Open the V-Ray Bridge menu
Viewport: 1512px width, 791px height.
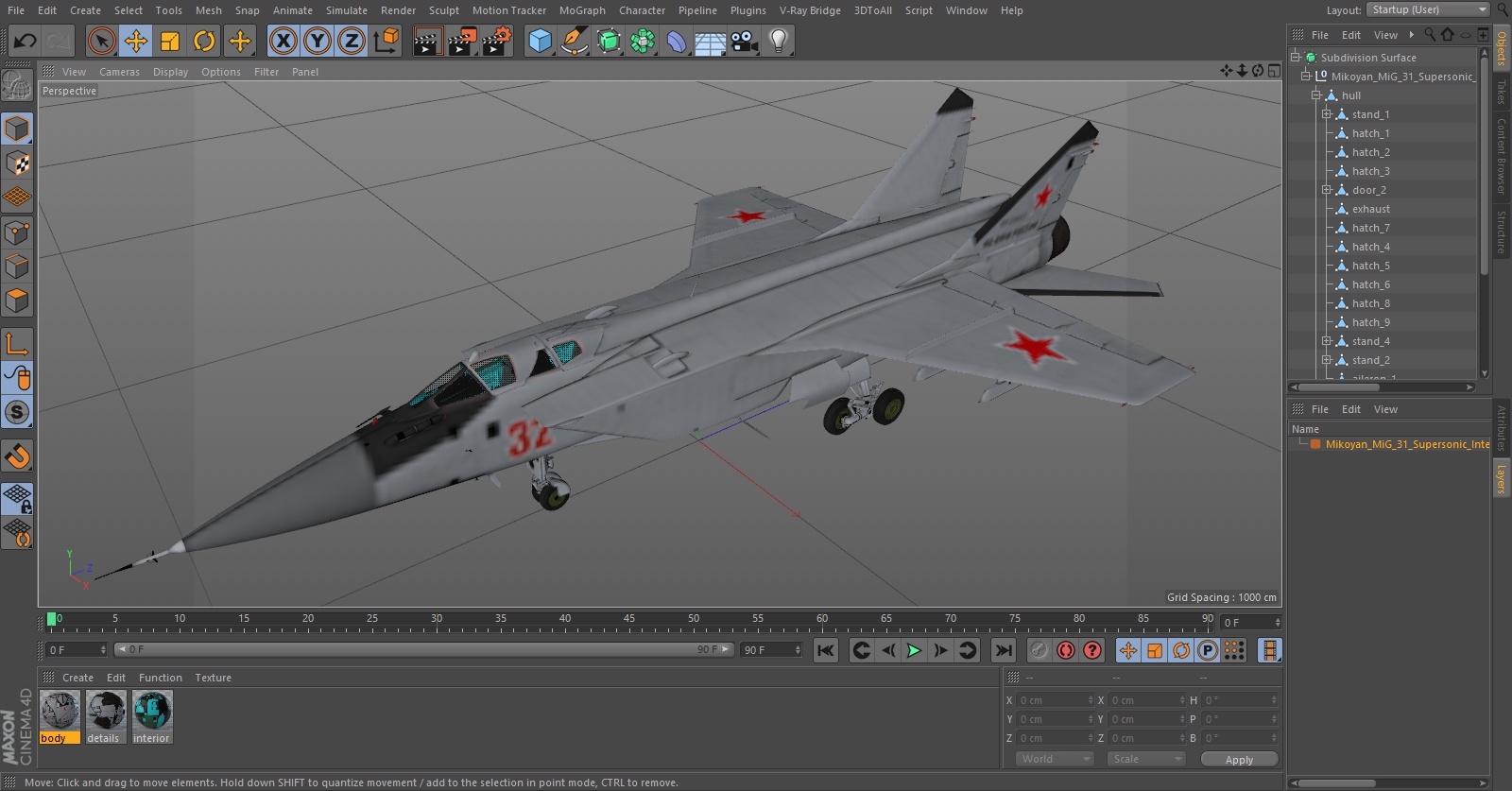[810, 10]
